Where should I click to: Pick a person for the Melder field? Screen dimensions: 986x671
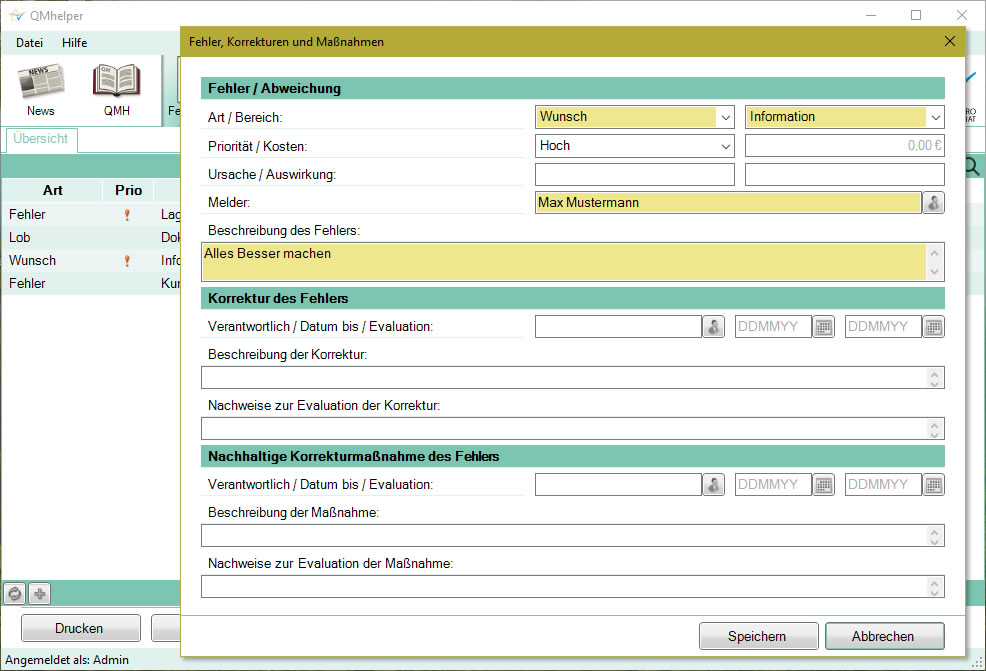933,202
